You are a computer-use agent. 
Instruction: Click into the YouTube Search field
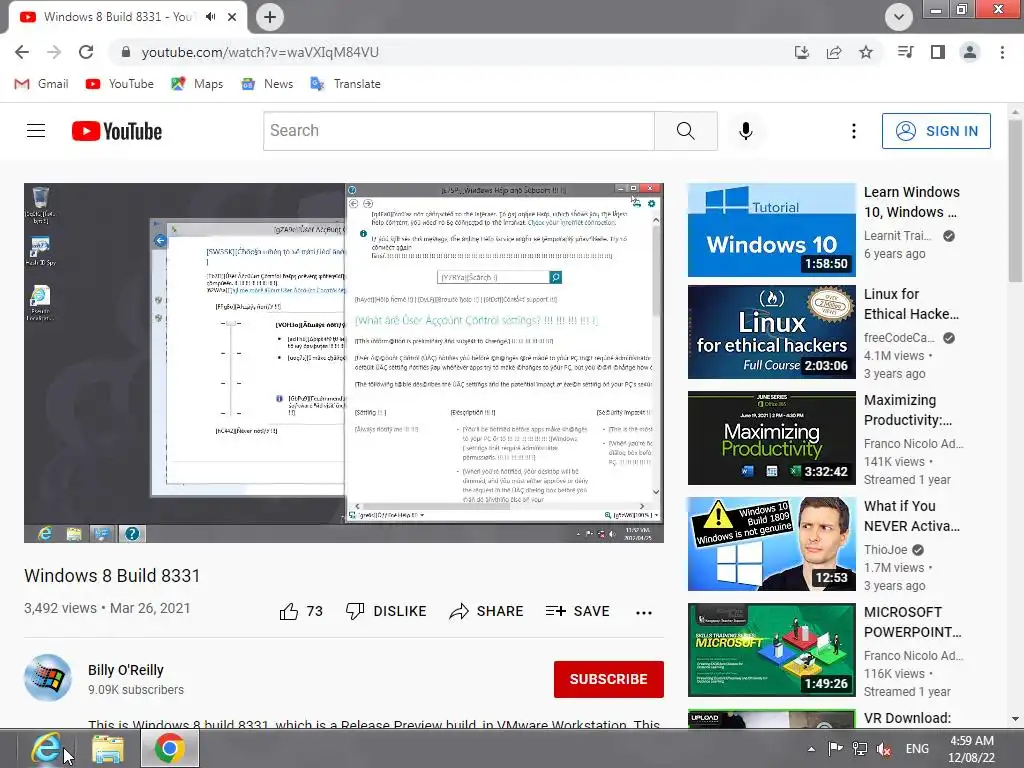tap(458, 131)
